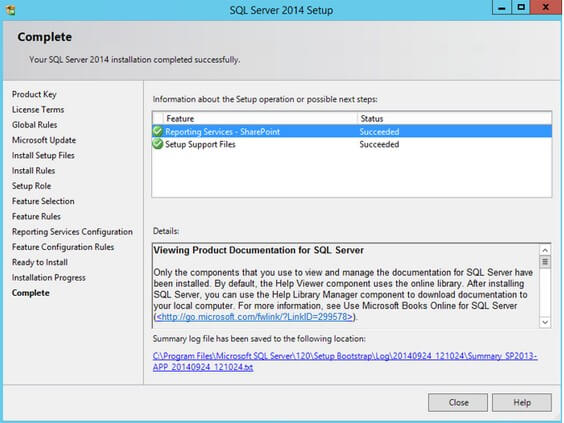Click the License Terms step
Image resolution: width=564 pixels, height=423 pixels.
38,109
